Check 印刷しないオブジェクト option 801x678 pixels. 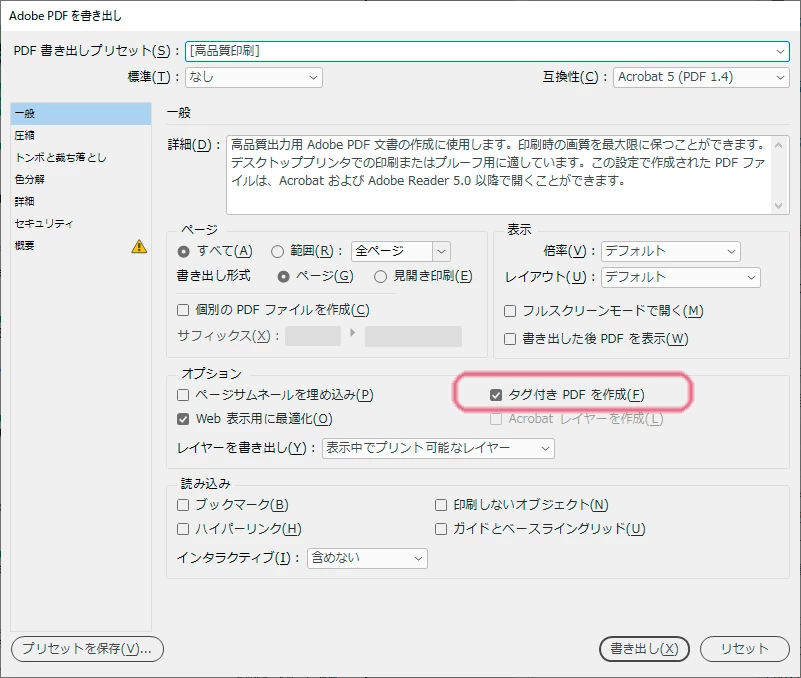[441, 505]
